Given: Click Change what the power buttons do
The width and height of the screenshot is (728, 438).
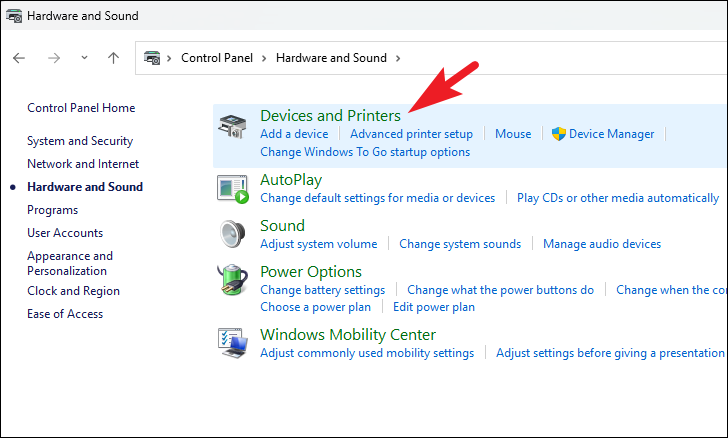Looking at the screenshot, I should tap(500, 290).
